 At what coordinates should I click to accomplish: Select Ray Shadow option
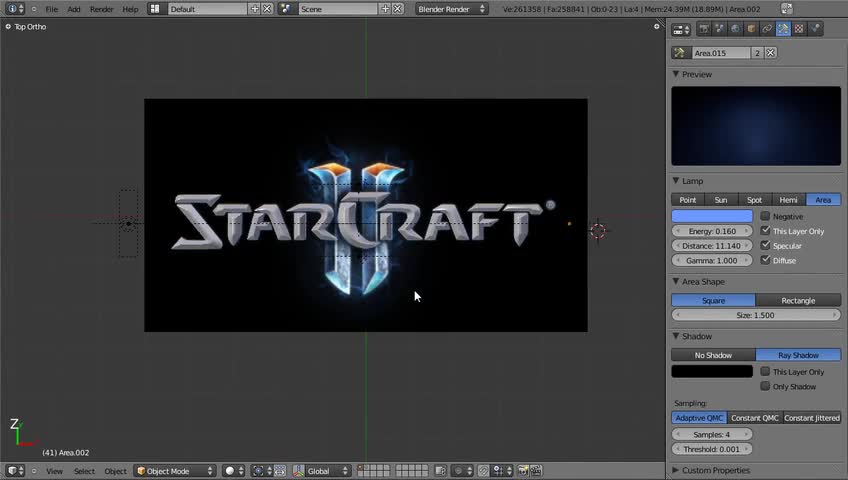(798, 355)
